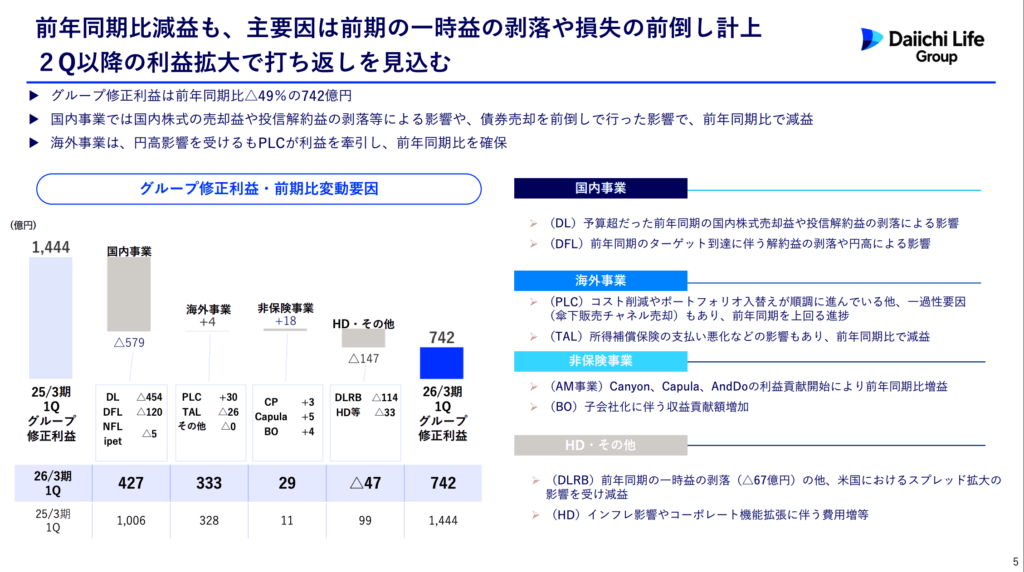The height and width of the screenshot is (572, 1024).
Task: Click the 26/3期 1Q table row header
Action: tap(53, 483)
